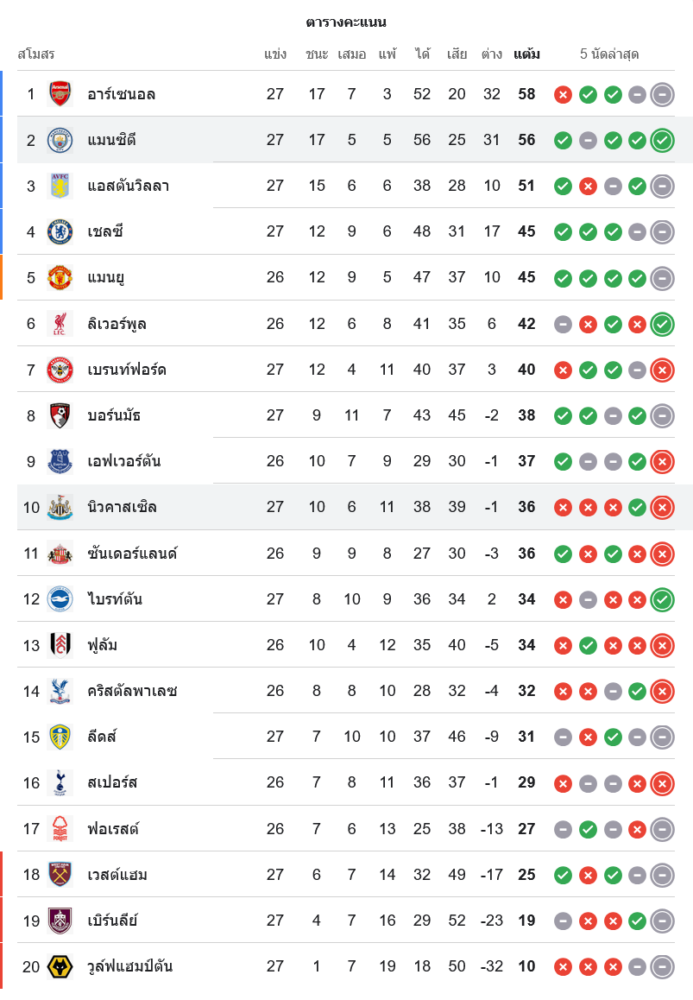Image resolution: width=693 pixels, height=1000 pixels.
Task: Click the 5 นัดล่าสุด column header
Action: tap(609, 54)
